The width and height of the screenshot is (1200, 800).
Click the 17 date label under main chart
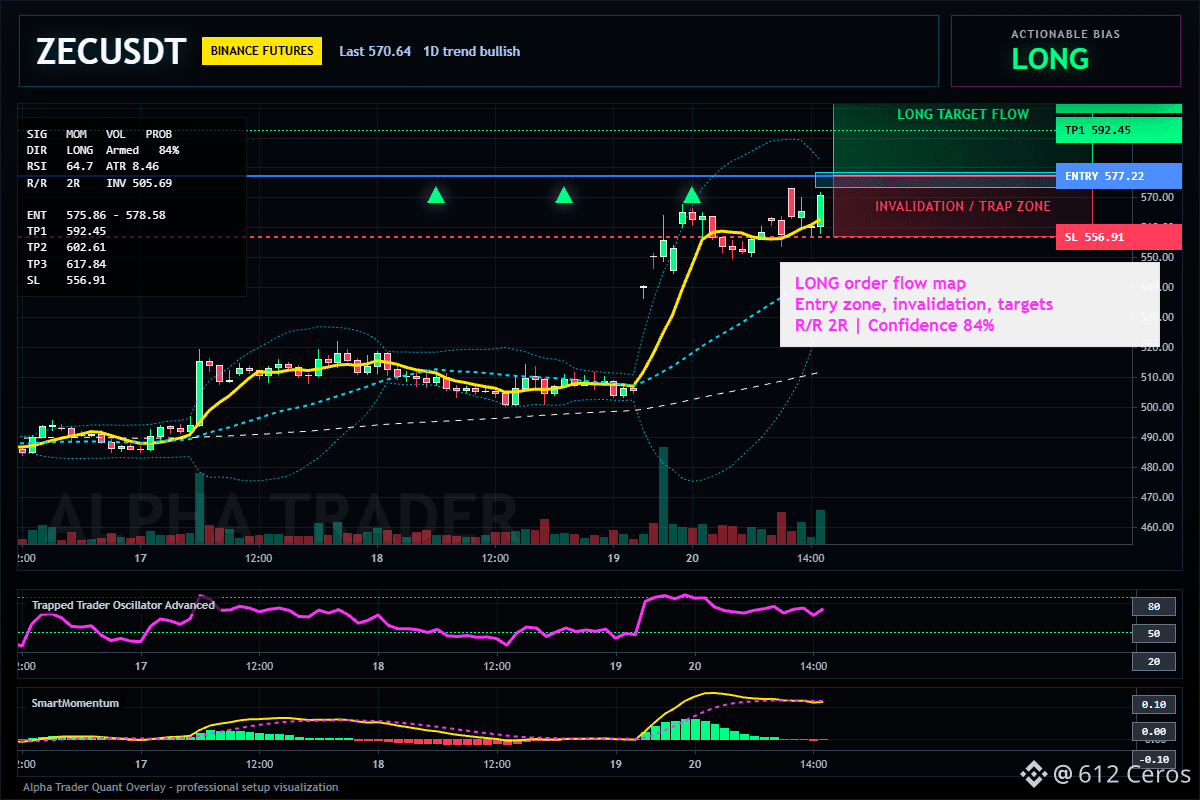[141, 557]
